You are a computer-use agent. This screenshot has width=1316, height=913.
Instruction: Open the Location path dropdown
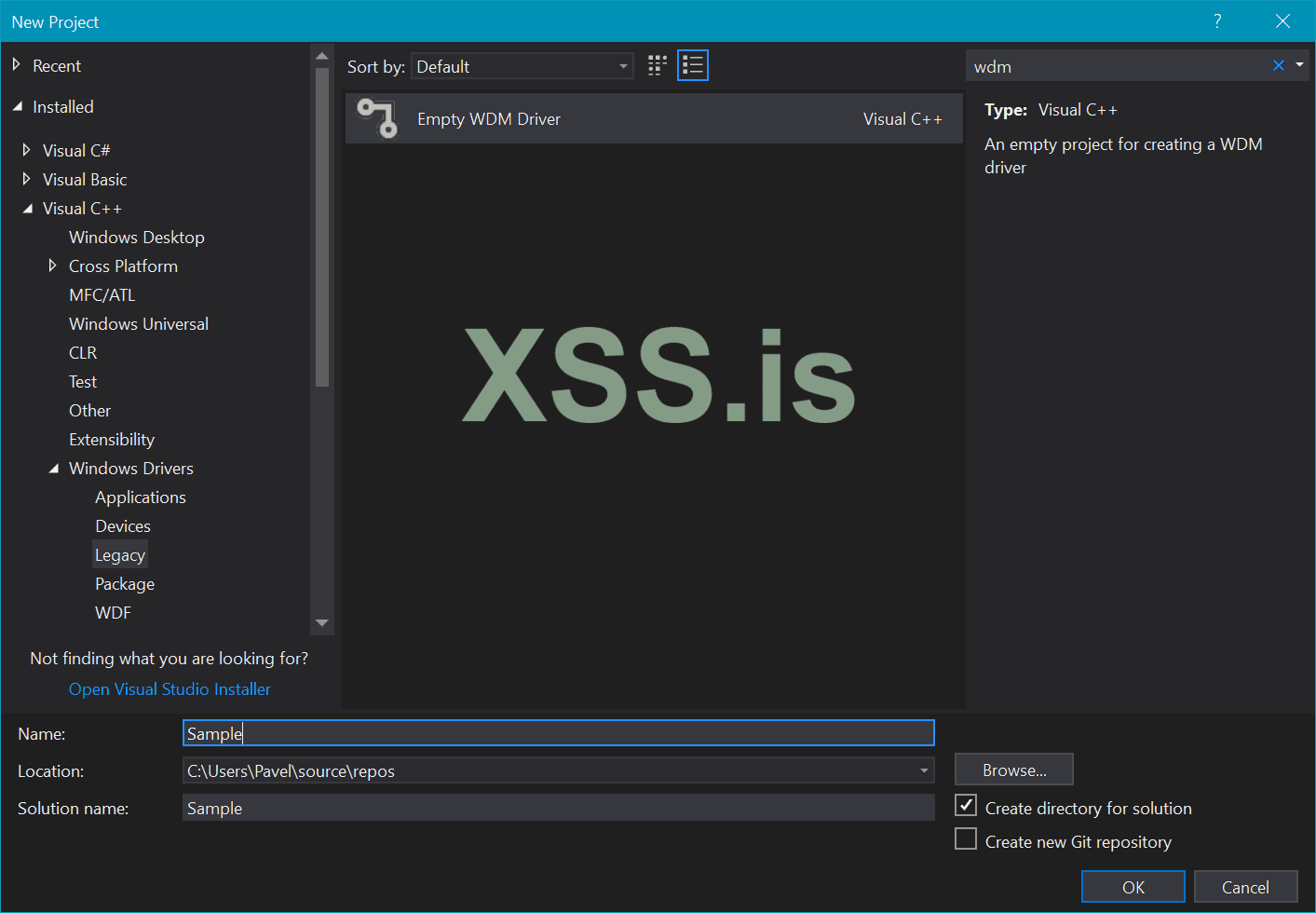924,770
